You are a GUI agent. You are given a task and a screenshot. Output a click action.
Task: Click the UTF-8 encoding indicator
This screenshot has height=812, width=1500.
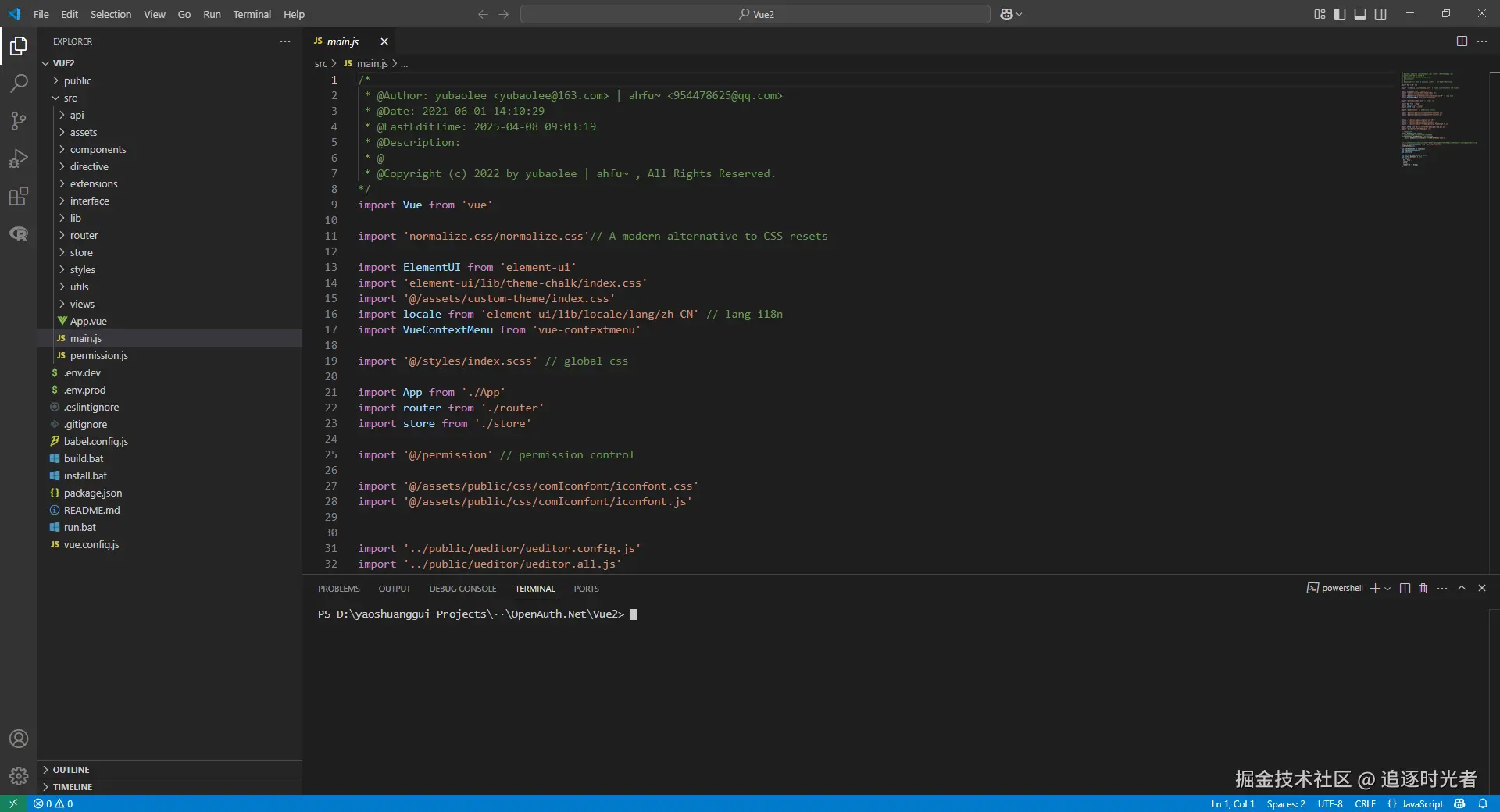[x=1330, y=803]
